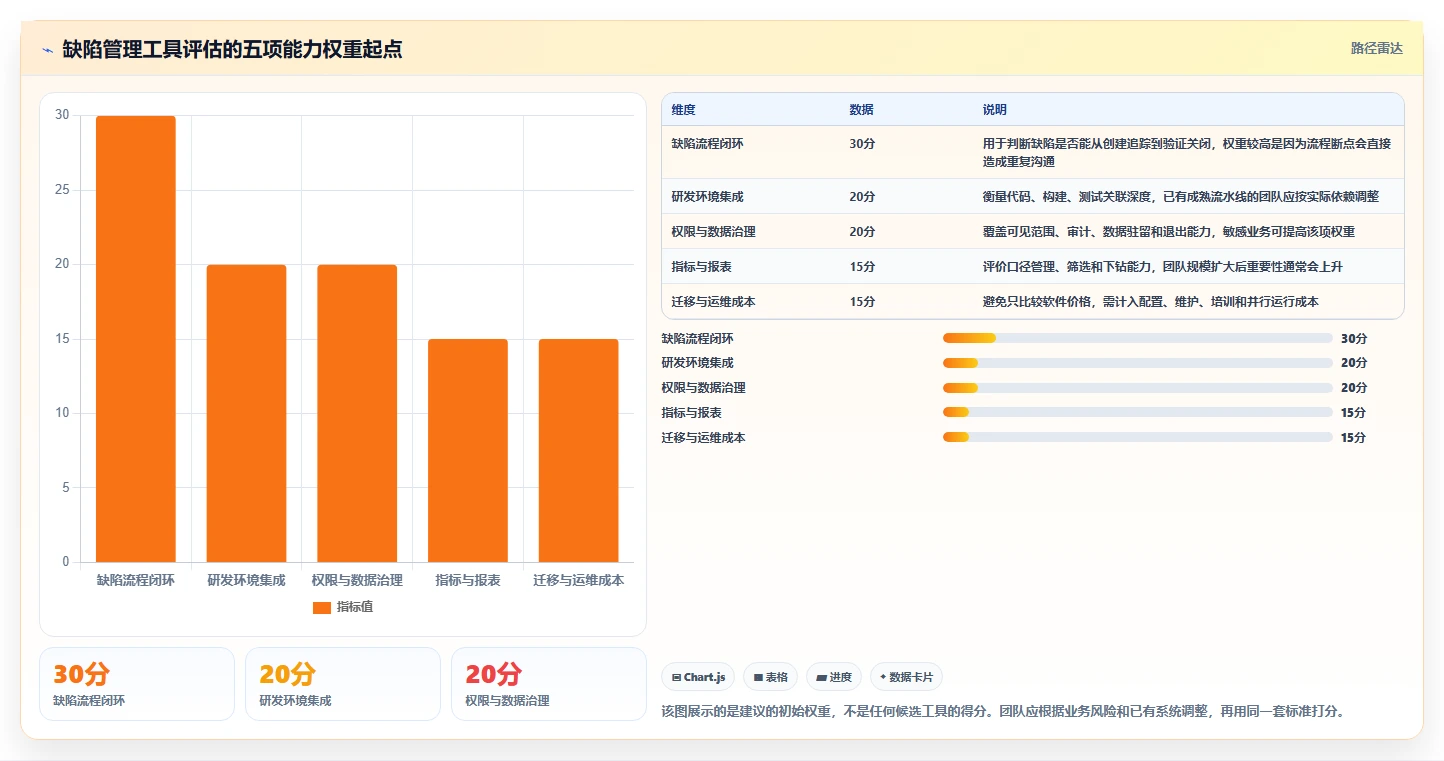Select the 进度 chip

(x=833, y=677)
